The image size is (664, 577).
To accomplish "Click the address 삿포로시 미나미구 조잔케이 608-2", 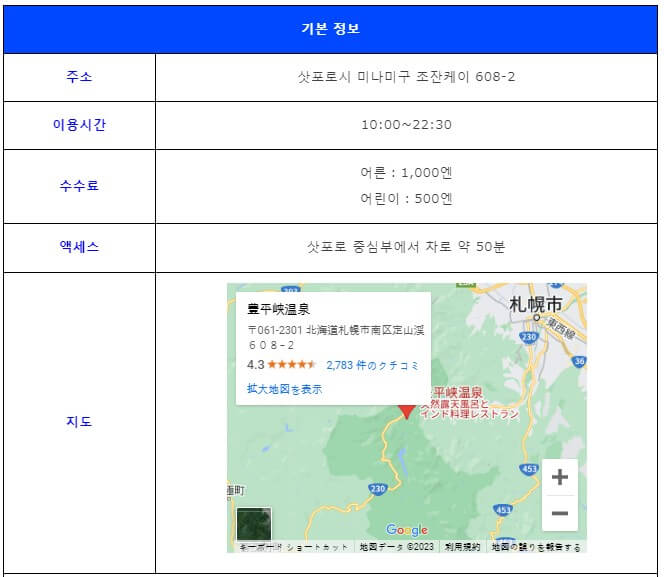I will point(407,77).
